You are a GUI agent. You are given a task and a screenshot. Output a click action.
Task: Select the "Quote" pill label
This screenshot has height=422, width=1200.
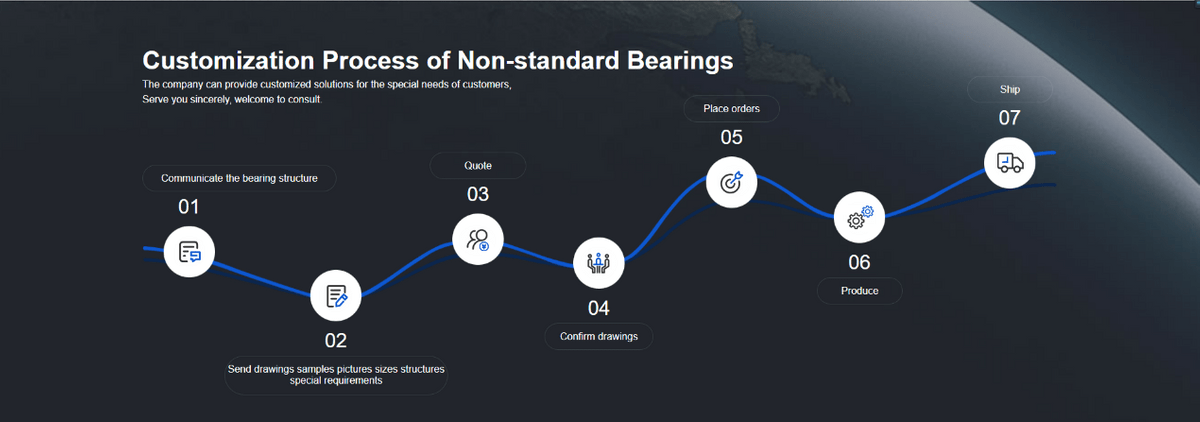click(x=478, y=165)
